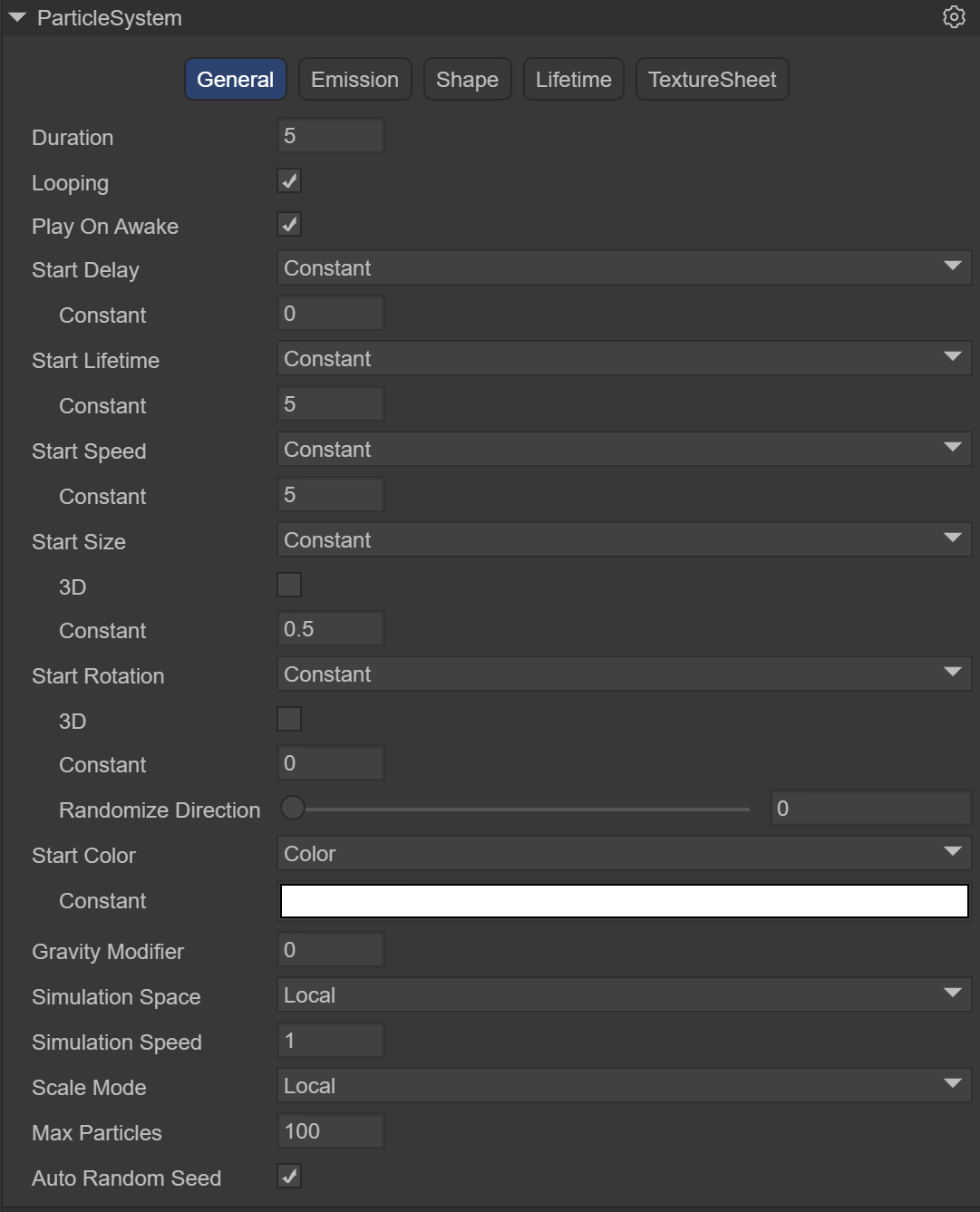Disable the Looping checkbox
980x1212 pixels.
pyautogui.click(x=289, y=181)
